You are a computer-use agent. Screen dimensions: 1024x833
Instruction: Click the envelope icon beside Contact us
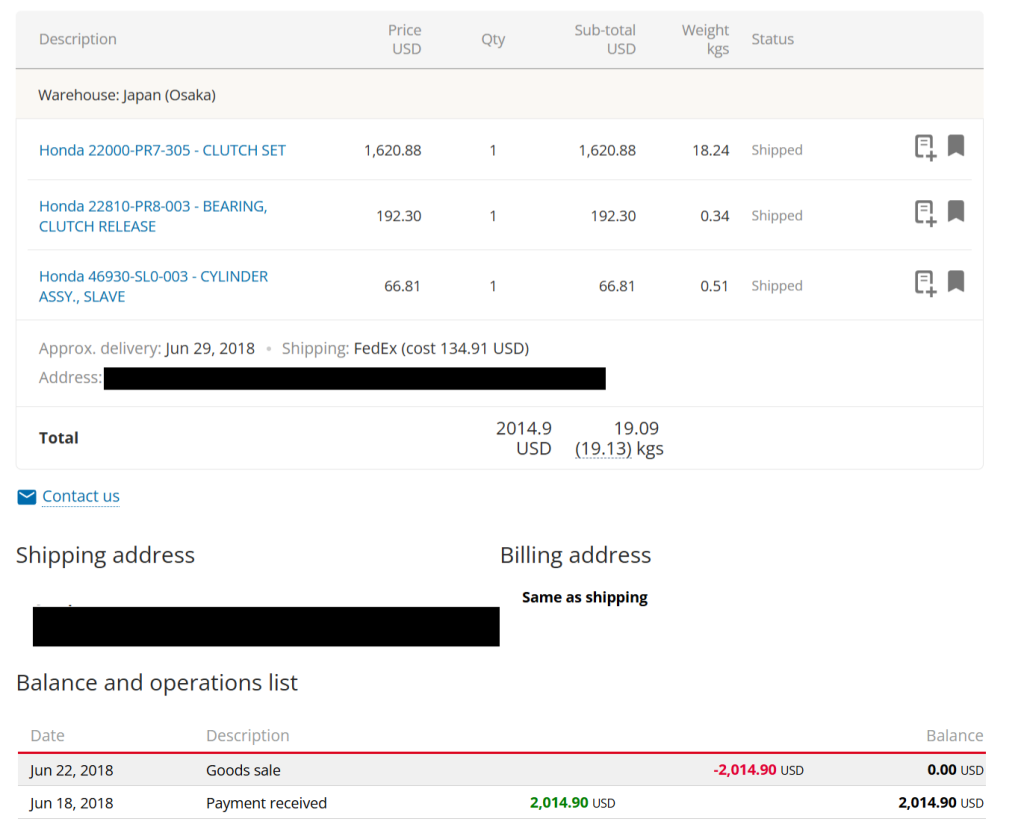(26, 496)
